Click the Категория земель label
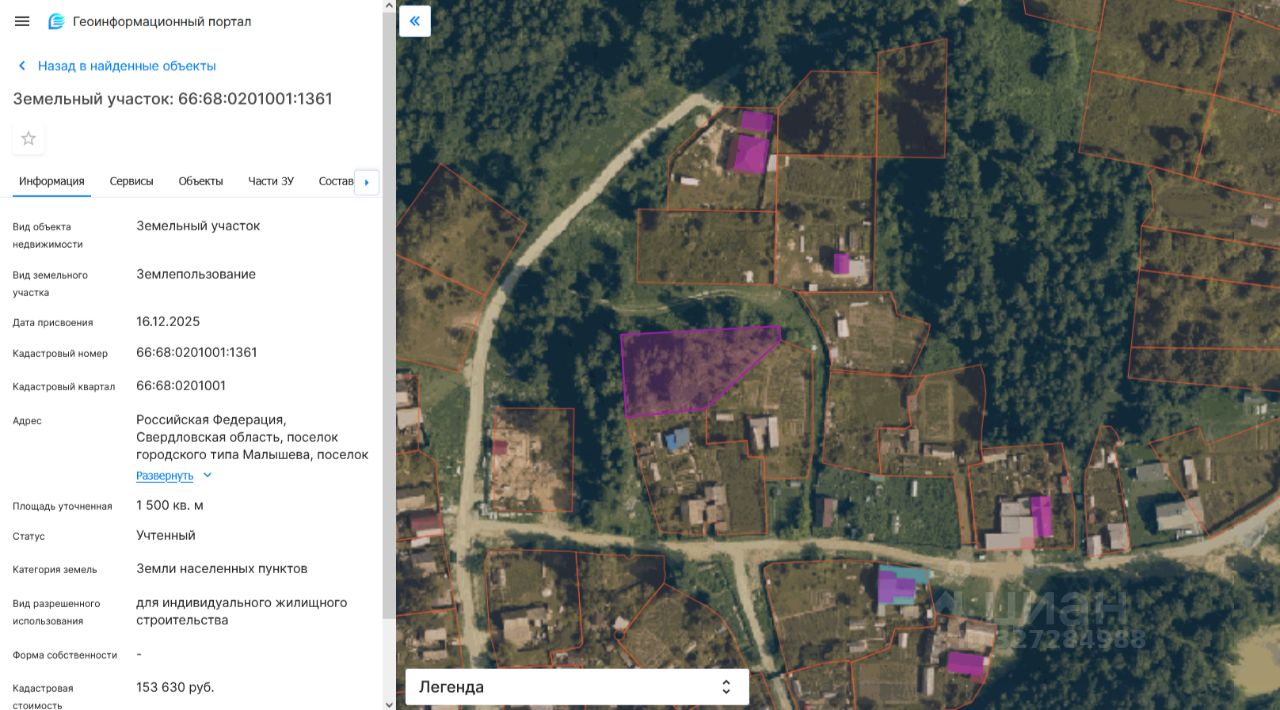The image size is (1280, 710). (55, 570)
